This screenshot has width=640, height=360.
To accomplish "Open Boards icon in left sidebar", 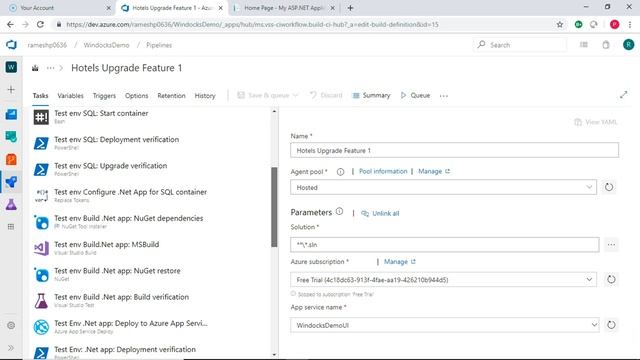I will (11, 114).
